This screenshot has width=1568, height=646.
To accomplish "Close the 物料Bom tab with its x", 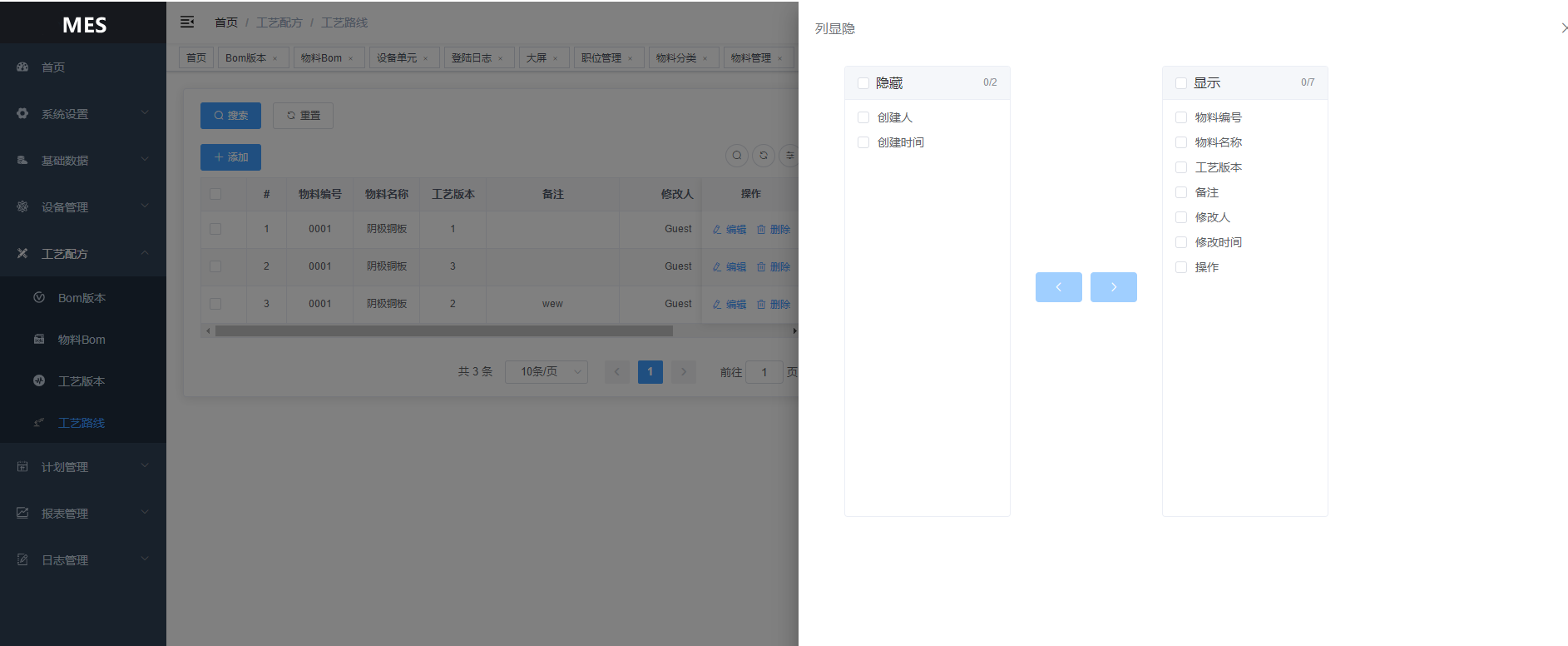I will pos(351,58).
